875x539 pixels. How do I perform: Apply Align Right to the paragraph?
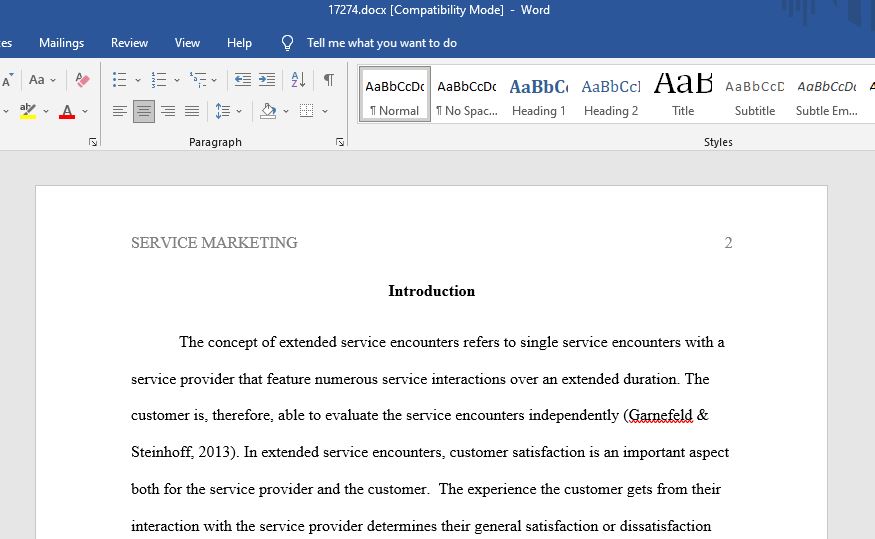pyautogui.click(x=168, y=111)
